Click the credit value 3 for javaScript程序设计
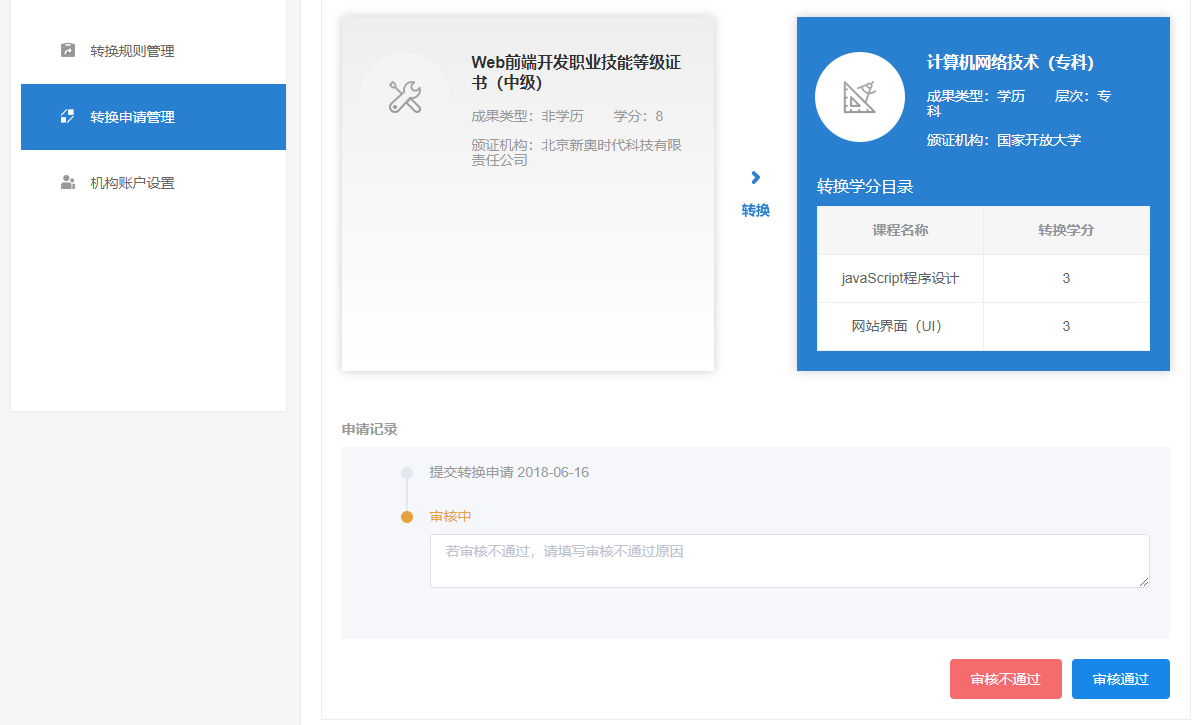Image resolution: width=1196 pixels, height=725 pixels. pyautogui.click(x=1066, y=278)
